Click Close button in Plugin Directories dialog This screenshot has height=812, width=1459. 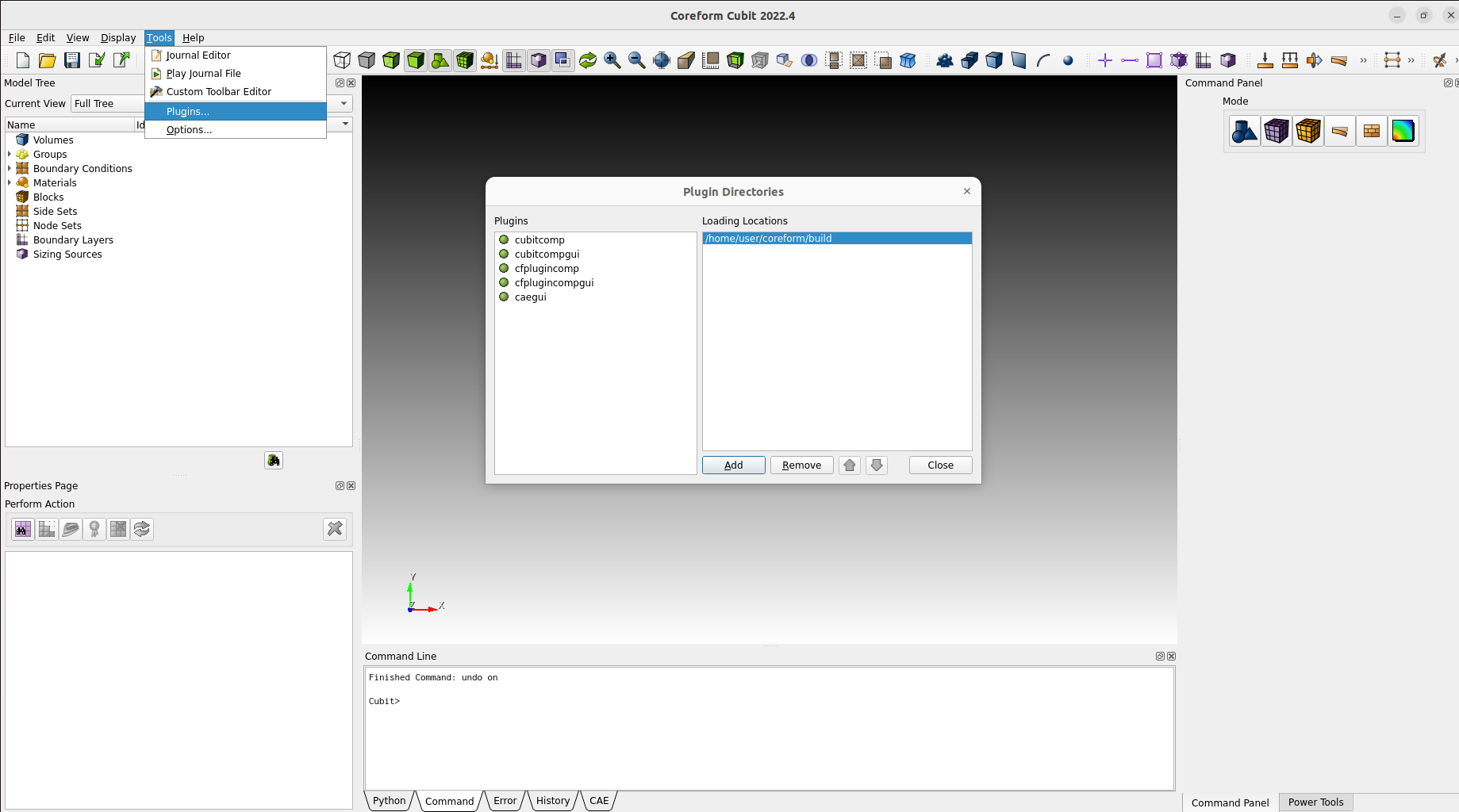(941, 465)
